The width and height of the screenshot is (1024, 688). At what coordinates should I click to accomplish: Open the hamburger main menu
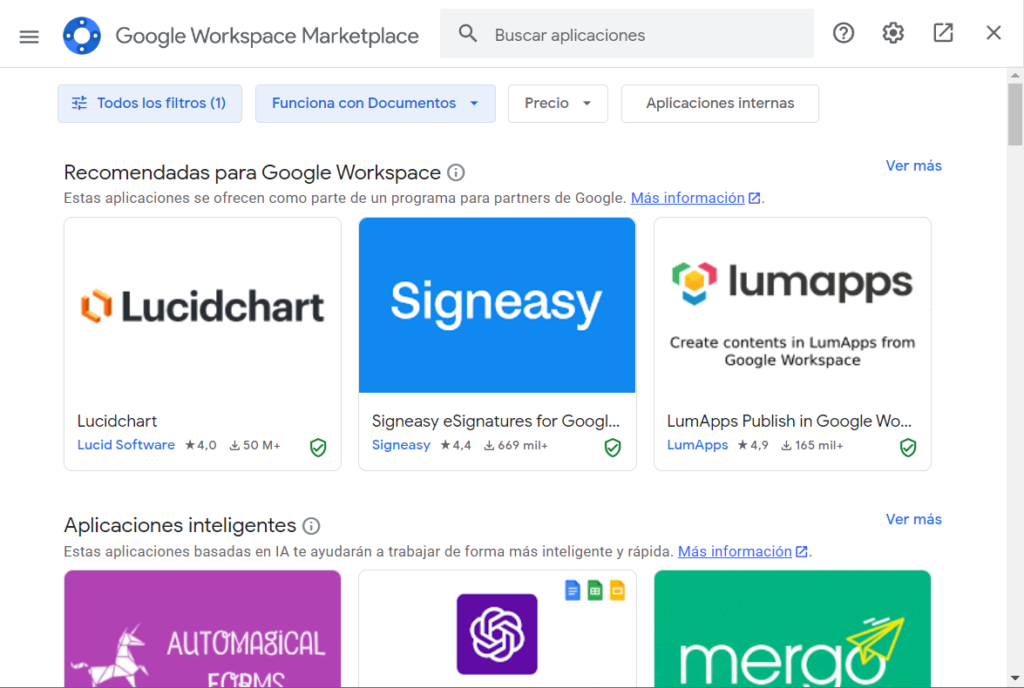[29, 35]
